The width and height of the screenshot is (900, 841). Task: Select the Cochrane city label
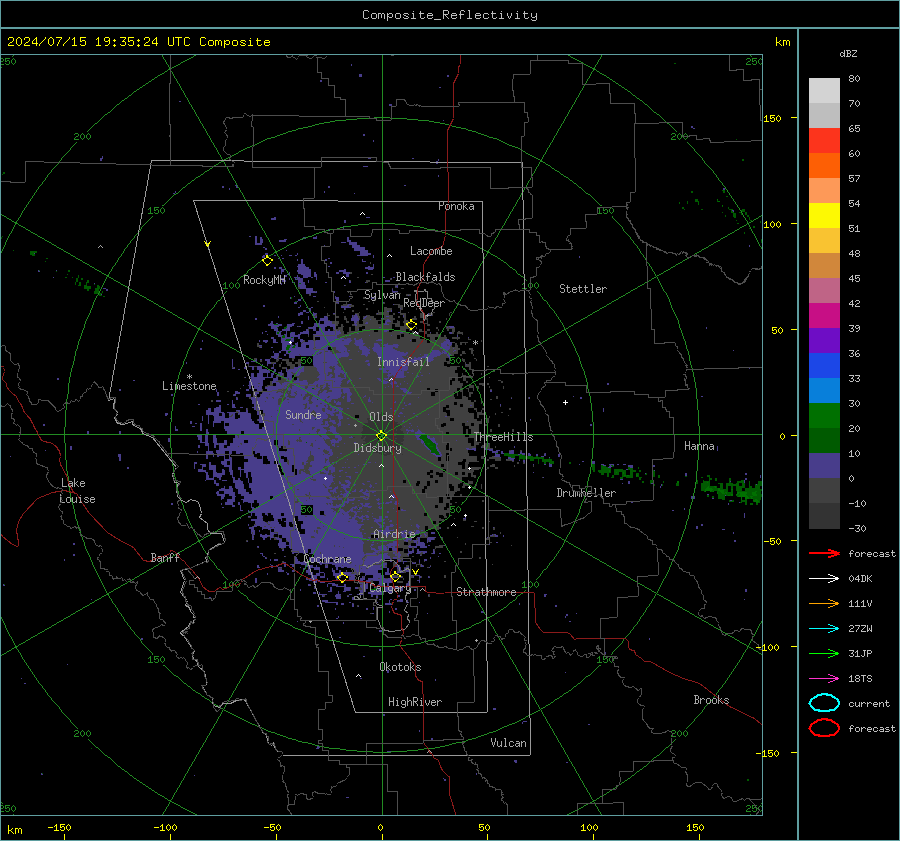(327, 559)
